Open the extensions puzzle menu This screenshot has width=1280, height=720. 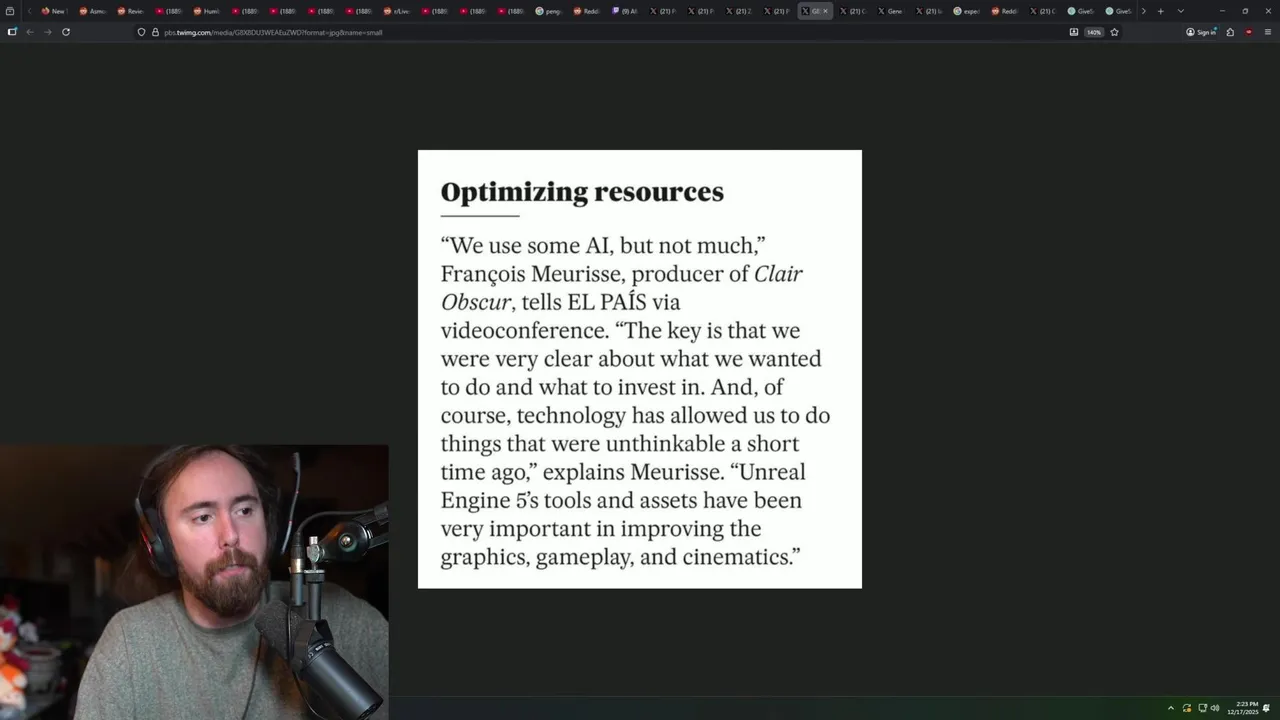click(1230, 32)
